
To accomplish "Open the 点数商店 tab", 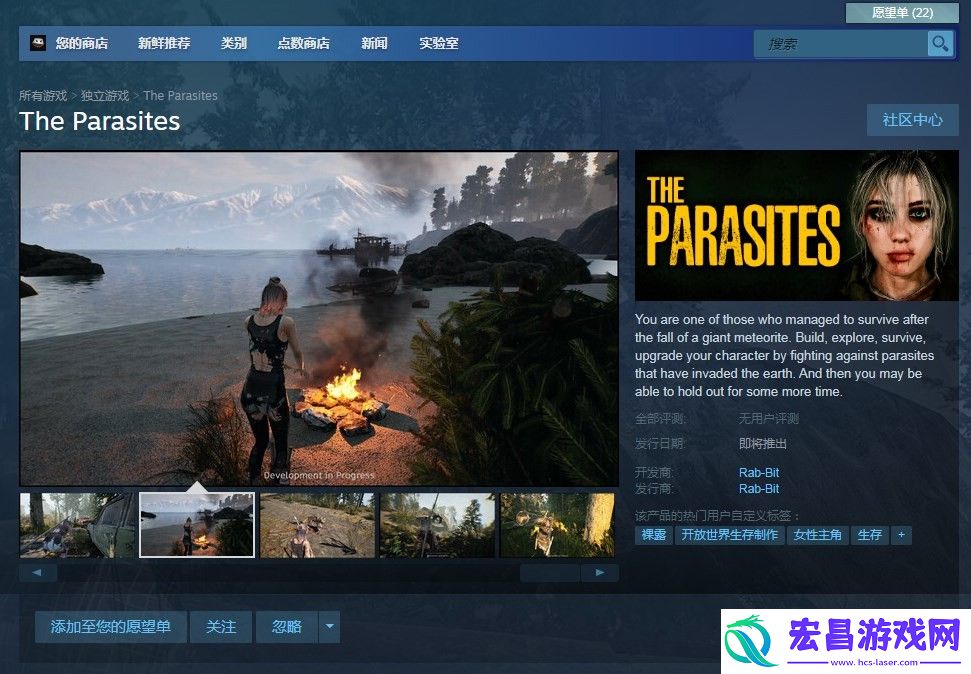I will [303, 43].
